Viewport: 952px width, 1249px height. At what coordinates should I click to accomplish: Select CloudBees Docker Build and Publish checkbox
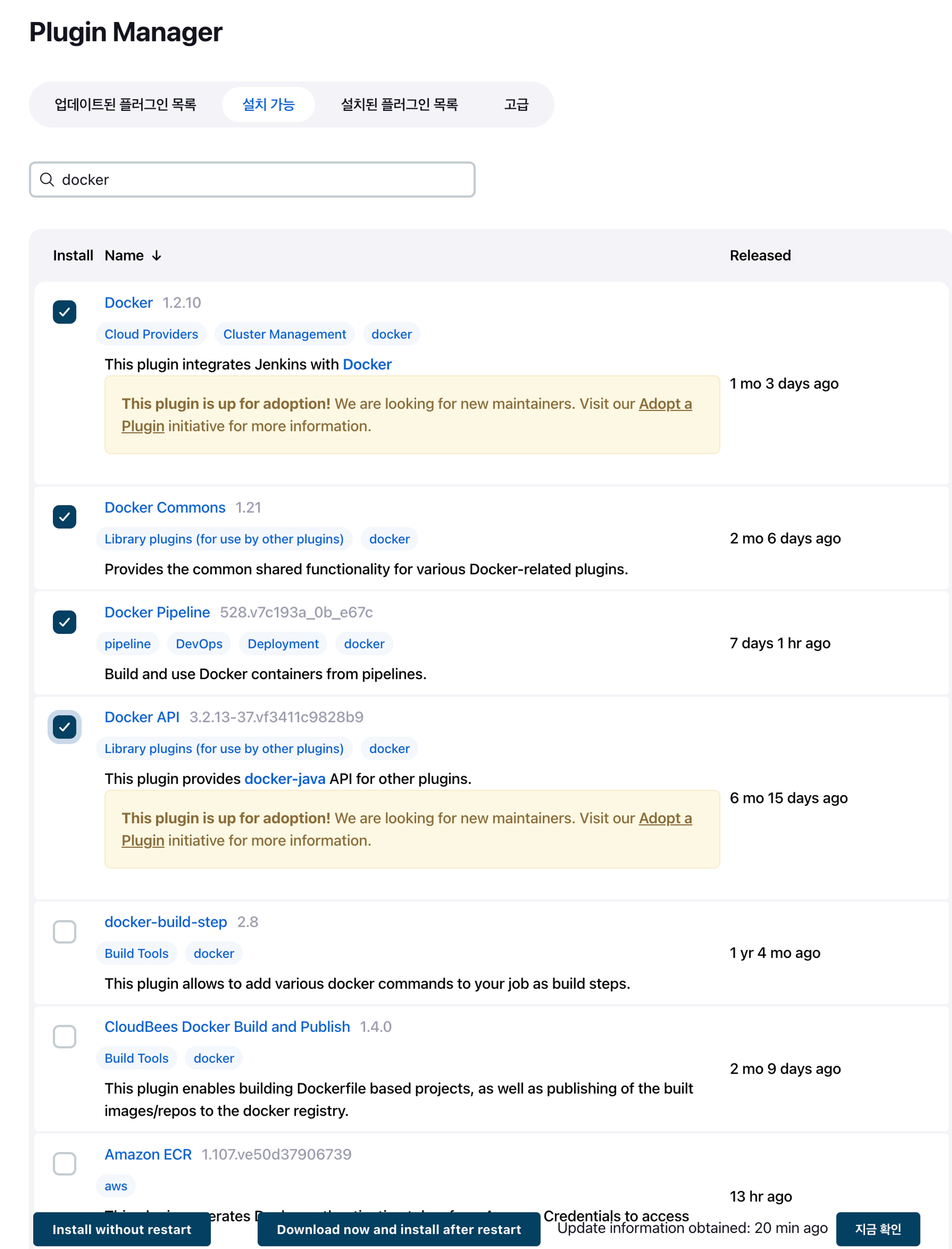(65, 1037)
